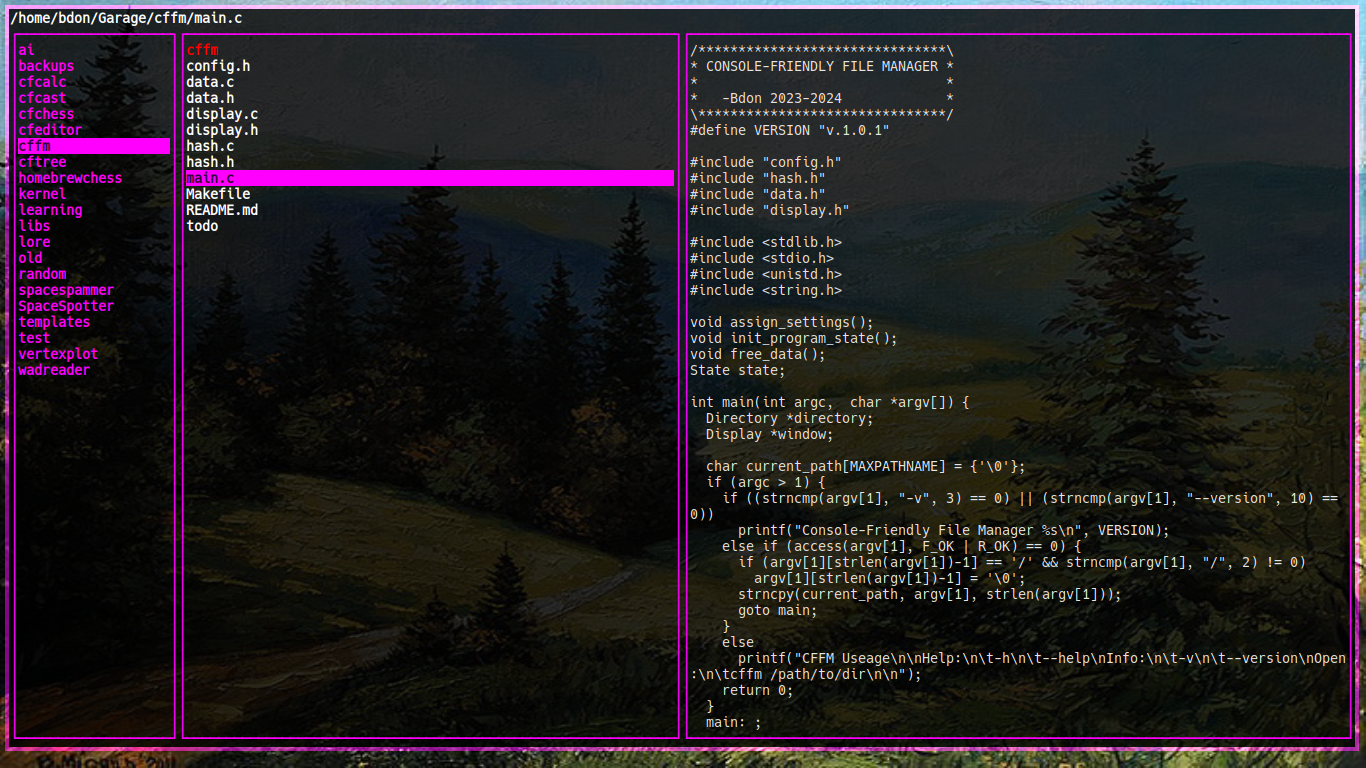Open the Makefile entry
This screenshot has width=1366, height=768.
tap(218, 194)
